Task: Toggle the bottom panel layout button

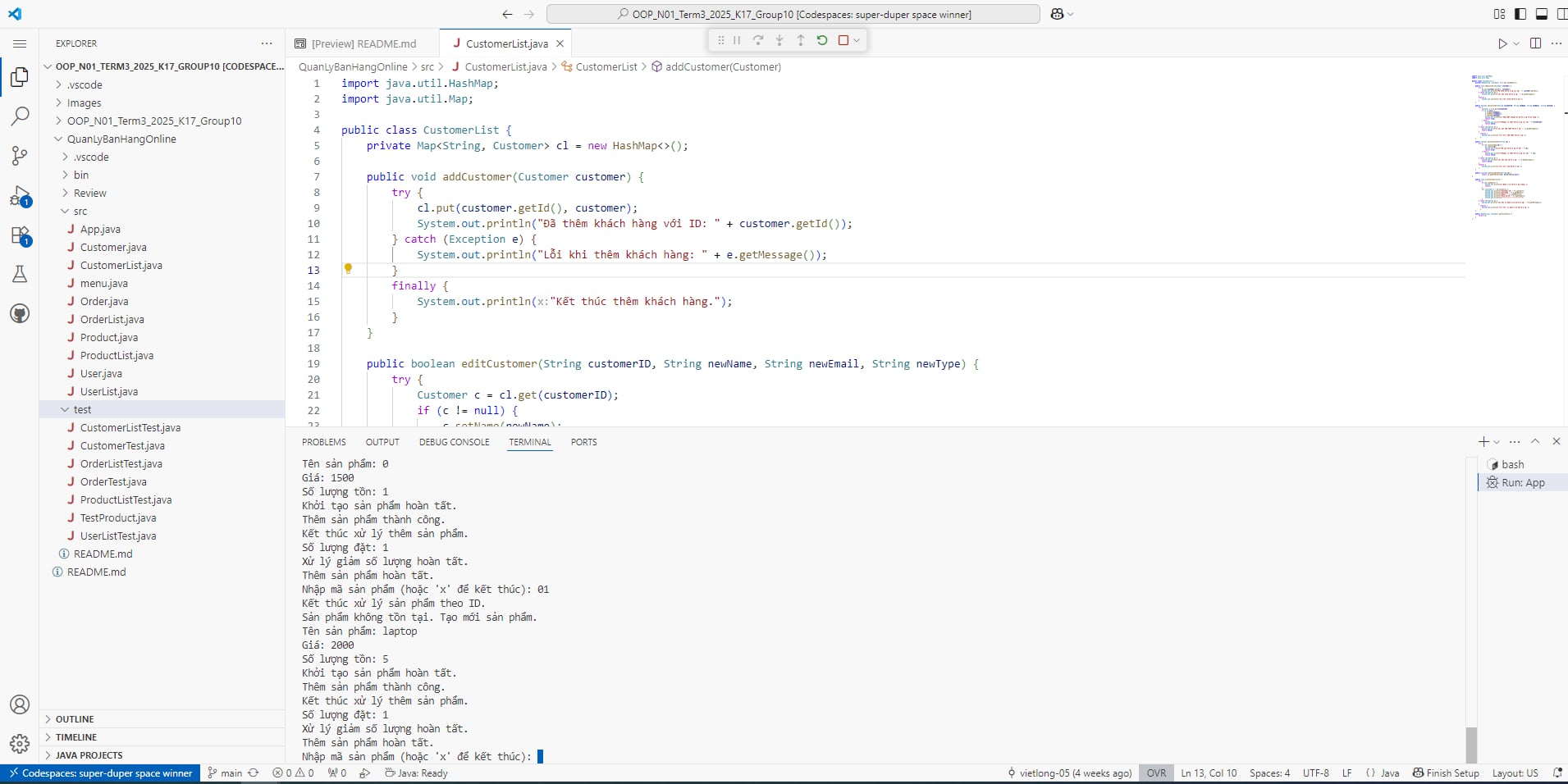Action: (x=1542, y=14)
